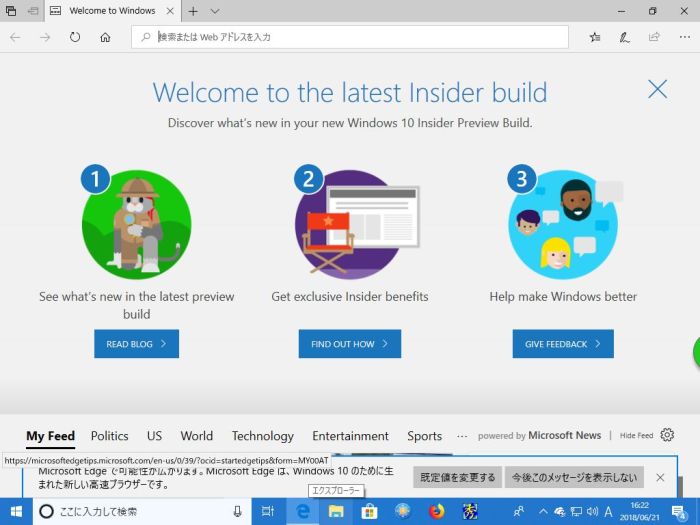Open File Explorer from the taskbar
The height and width of the screenshot is (525, 700).
click(336, 511)
